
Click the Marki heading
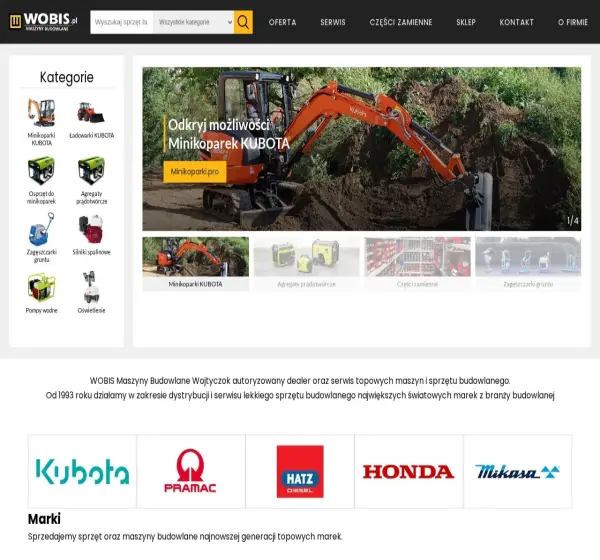tap(44, 519)
